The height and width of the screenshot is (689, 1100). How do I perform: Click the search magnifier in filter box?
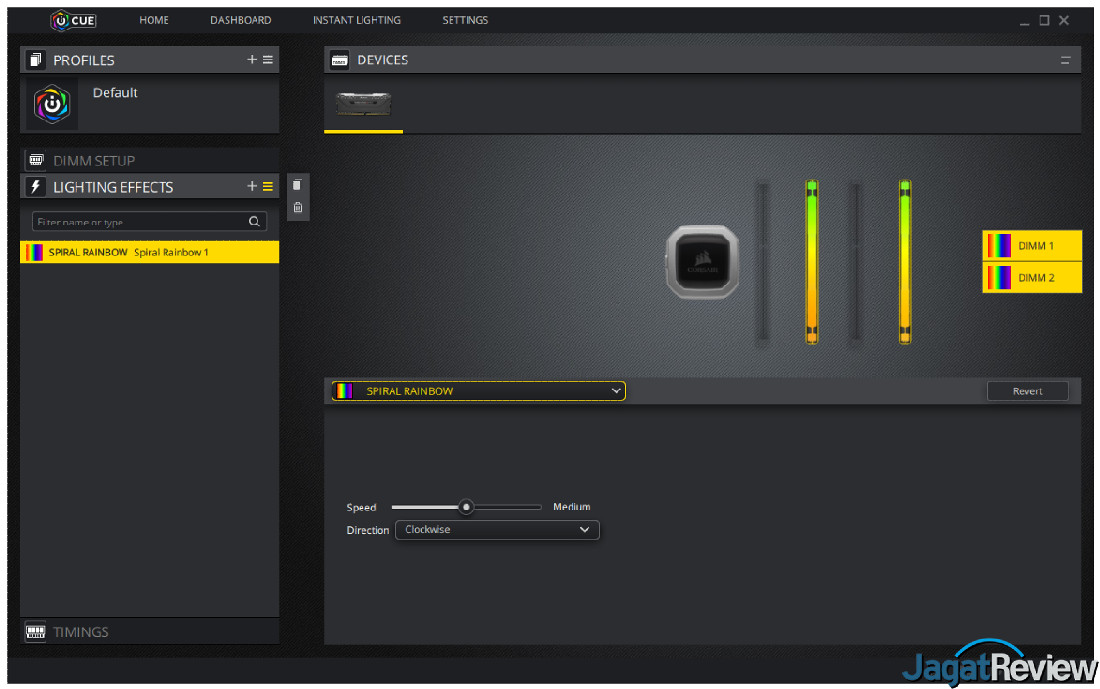[254, 222]
